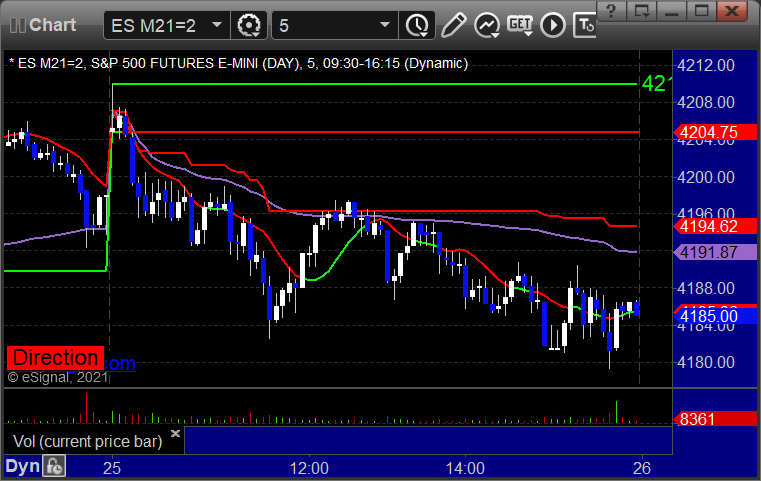Select the pencil drawing tools icon
761x481 pixels.
click(x=453, y=25)
